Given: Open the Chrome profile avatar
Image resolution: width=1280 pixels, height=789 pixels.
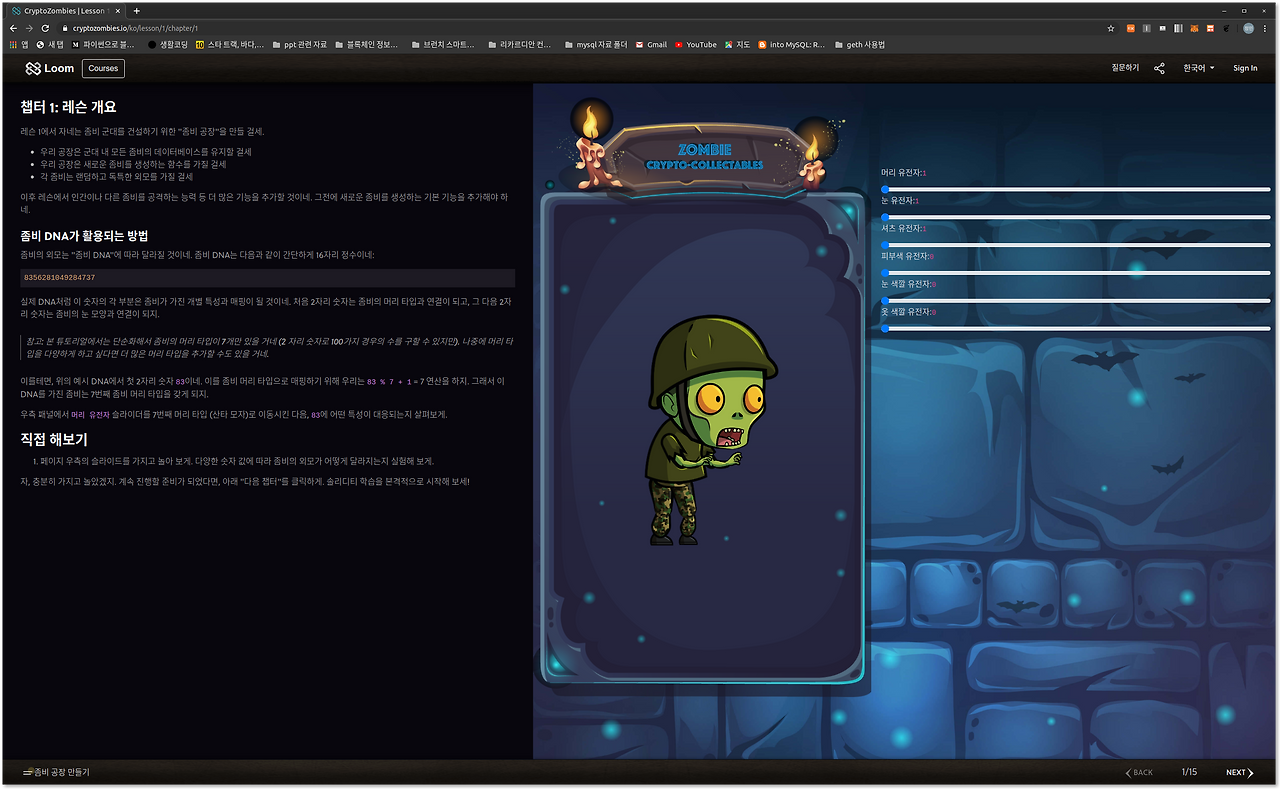Looking at the screenshot, I should click(1249, 28).
